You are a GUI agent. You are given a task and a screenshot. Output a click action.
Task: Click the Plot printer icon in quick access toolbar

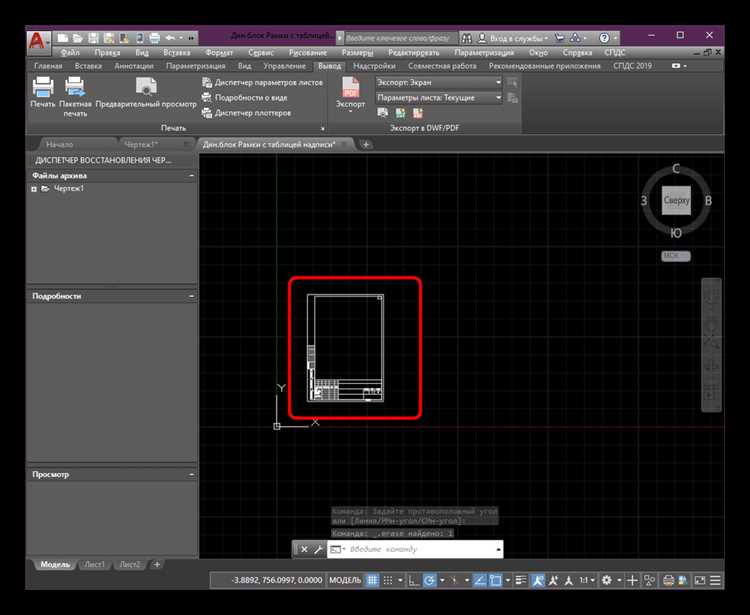point(154,38)
